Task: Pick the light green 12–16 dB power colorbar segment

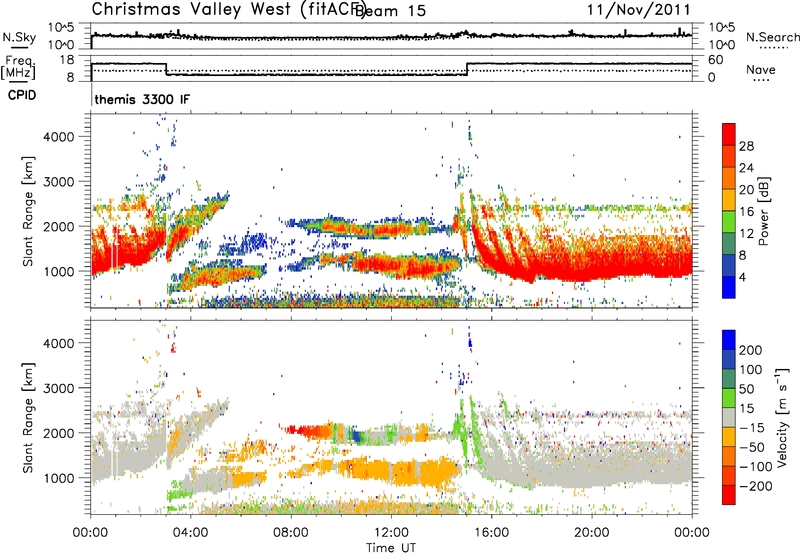Action: [x=729, y=222]
